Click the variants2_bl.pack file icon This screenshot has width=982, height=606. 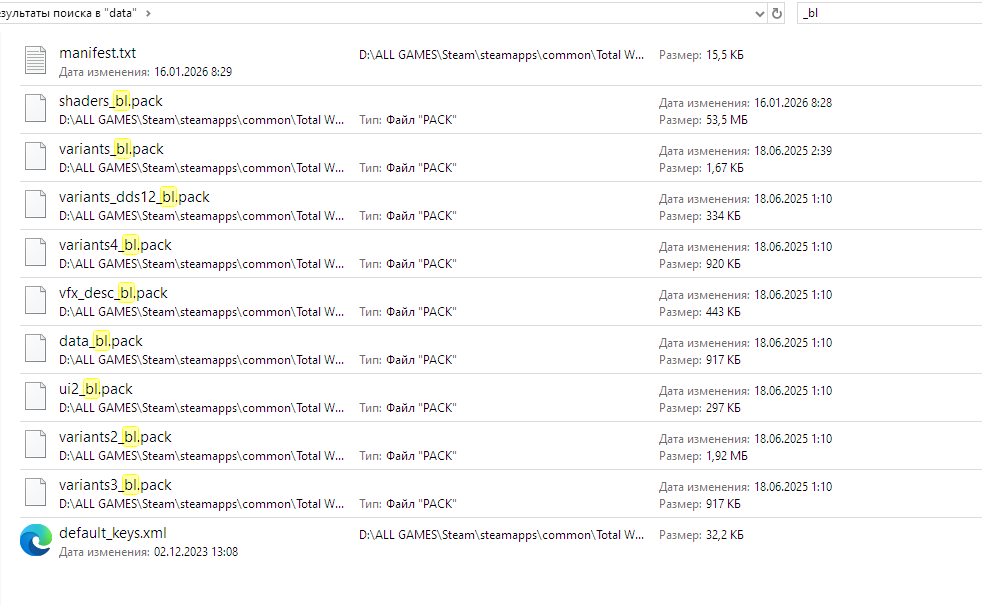point(36,444)
